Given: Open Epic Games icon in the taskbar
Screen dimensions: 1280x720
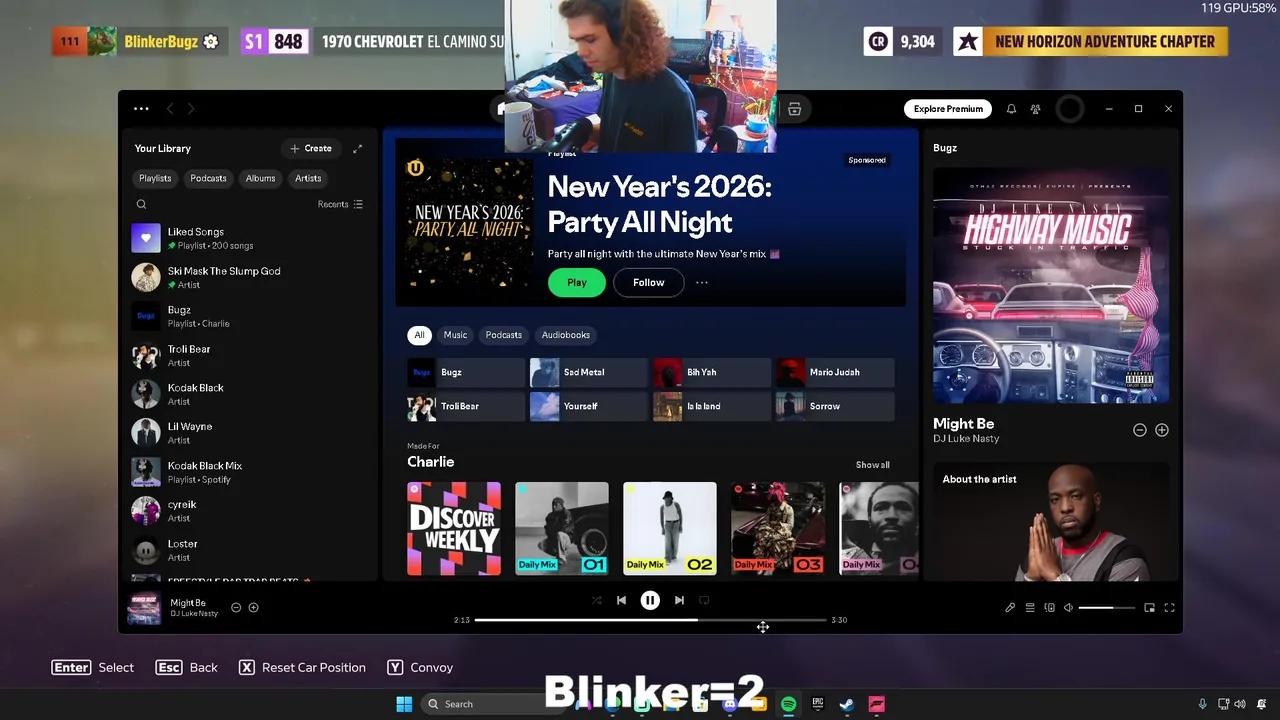Looking at the screenshot, I should coord(817,704).
